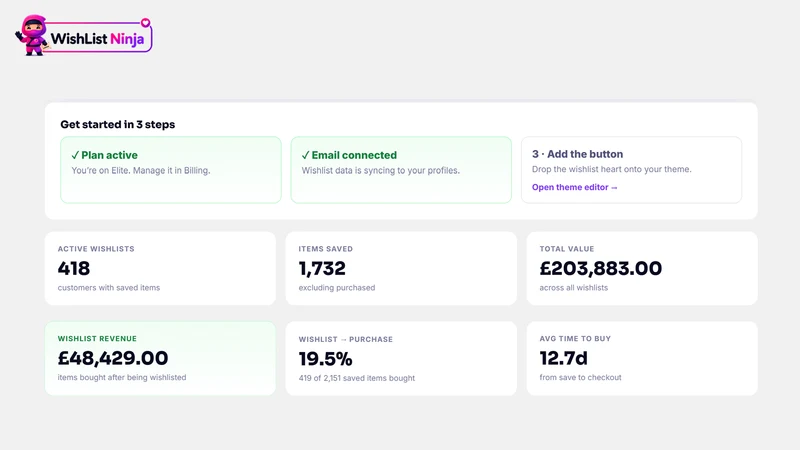
Task: Click 'from save to checkout' caption
Action: [580, 378]
